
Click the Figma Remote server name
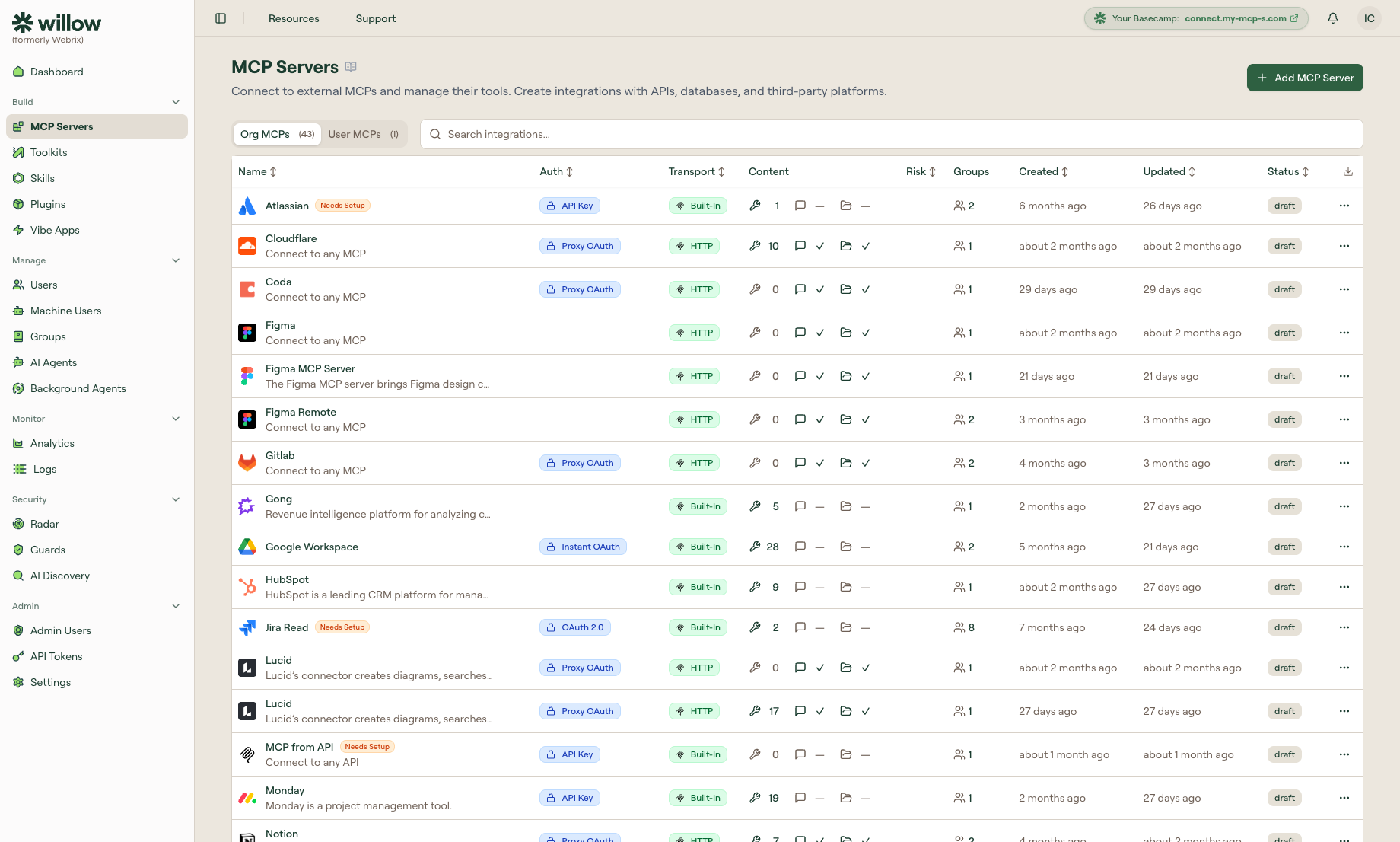(x=301, y=412)
